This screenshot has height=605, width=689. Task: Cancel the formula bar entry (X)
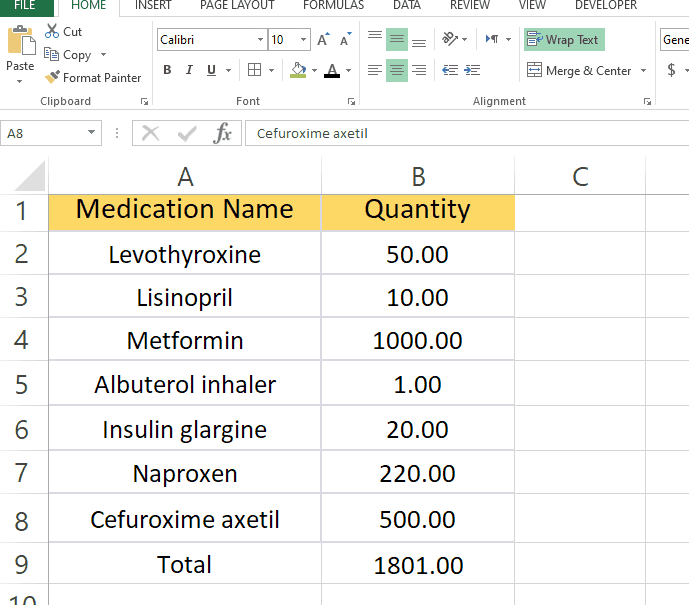pyautogui.click(x=151, y=133)
